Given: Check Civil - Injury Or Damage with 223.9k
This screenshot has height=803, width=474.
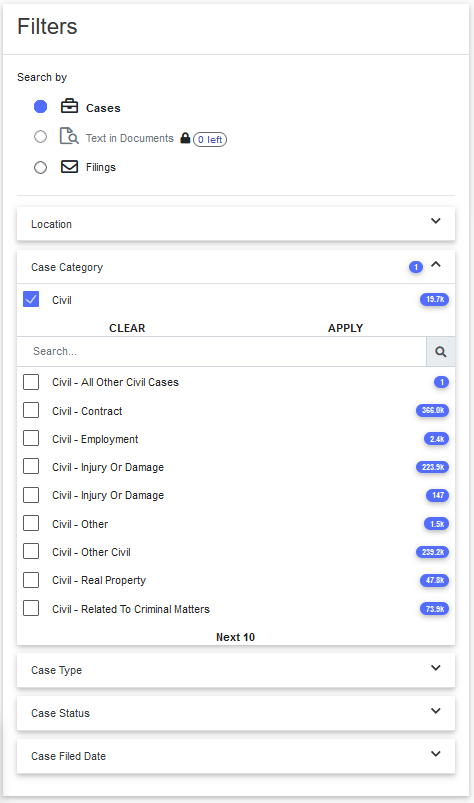Looking at the screenshot, I should tap(31, 467).
